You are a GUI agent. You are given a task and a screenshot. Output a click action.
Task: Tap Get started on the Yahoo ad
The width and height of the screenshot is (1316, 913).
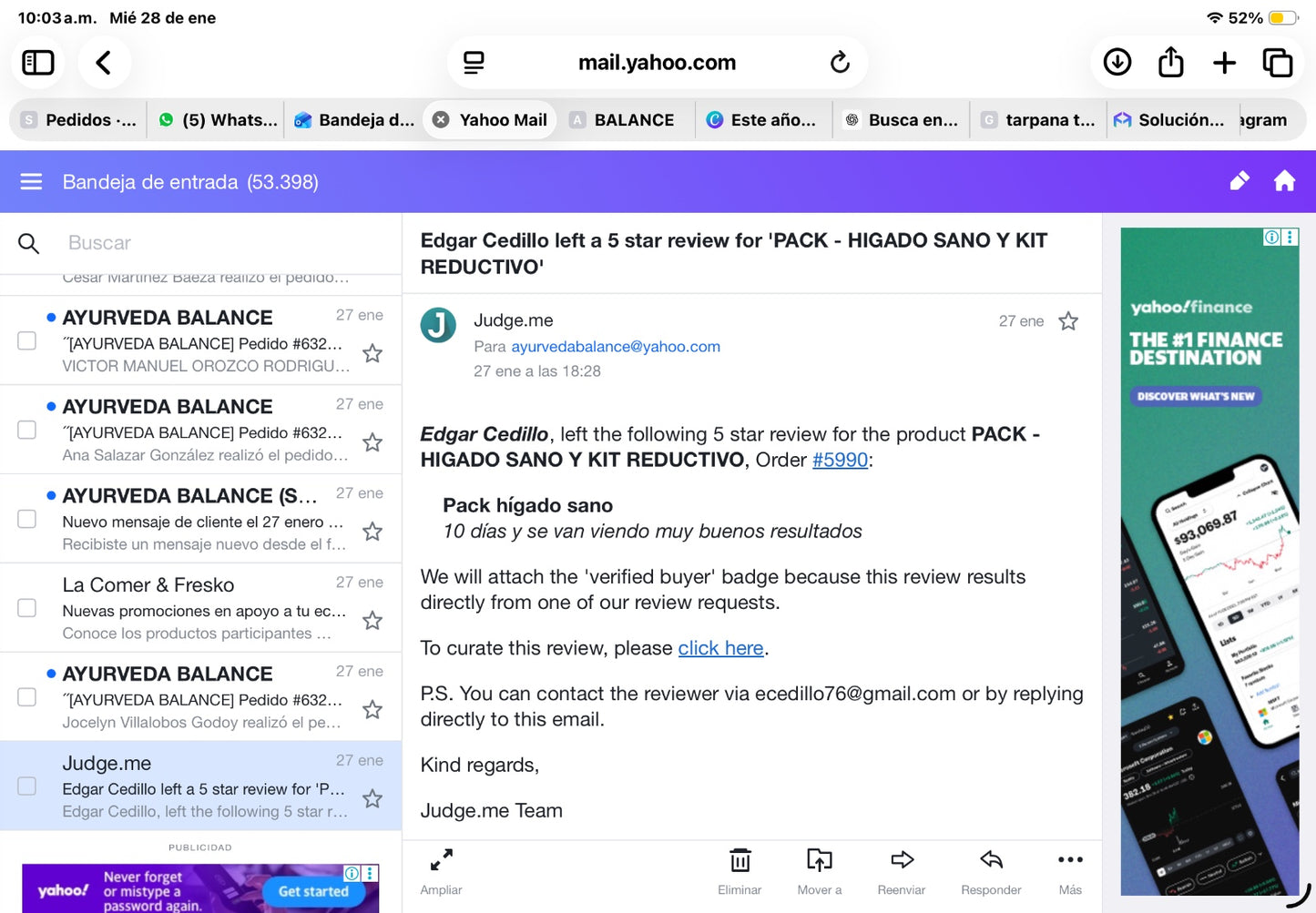point(313,891)
